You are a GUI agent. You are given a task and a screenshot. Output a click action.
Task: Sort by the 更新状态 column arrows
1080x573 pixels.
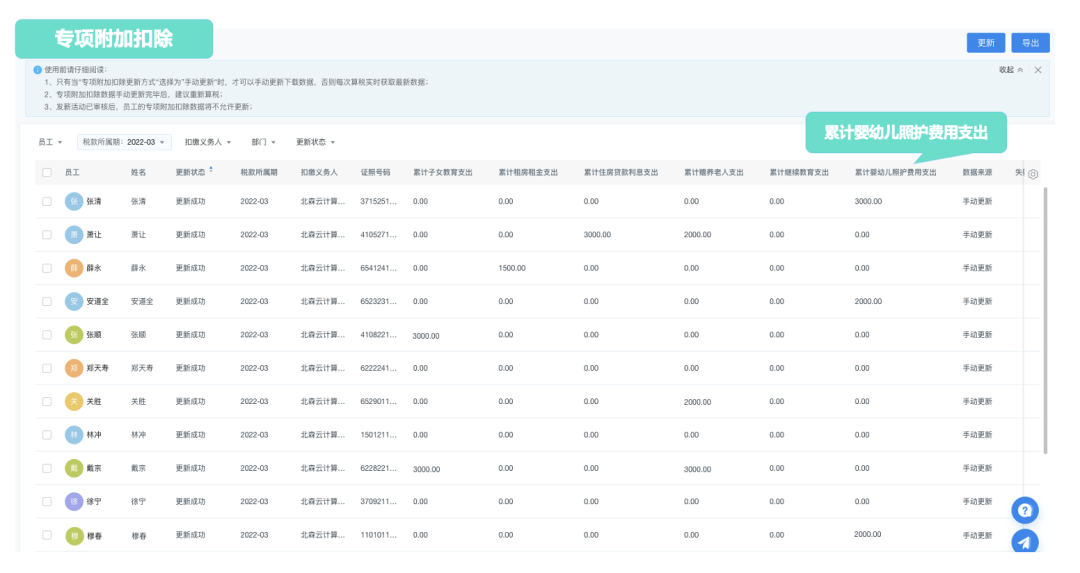pos(211,169)
